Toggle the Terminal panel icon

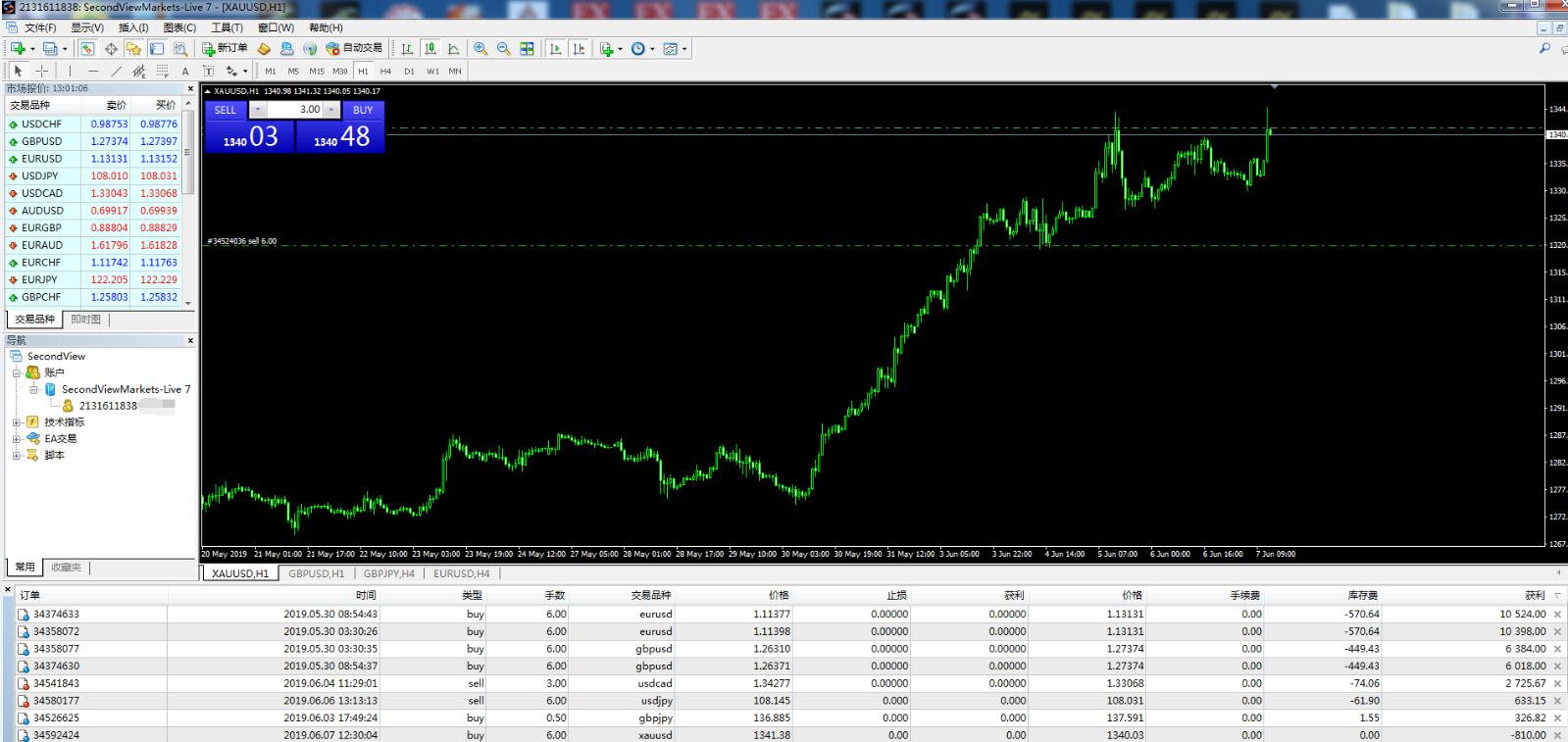coord(157,48)
